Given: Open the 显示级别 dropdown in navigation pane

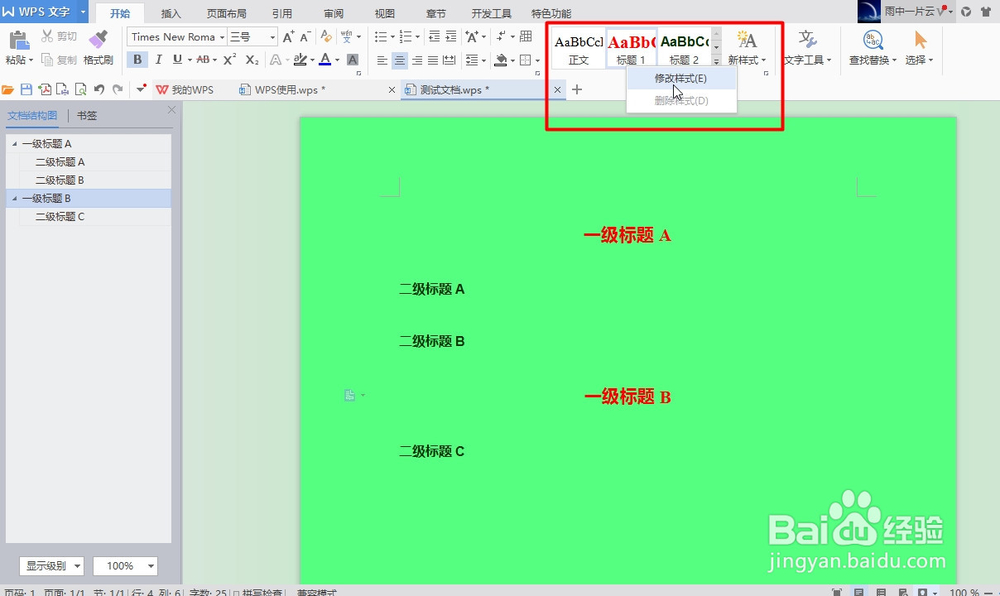Looking at the screenshot, I should tap(50, 566).
